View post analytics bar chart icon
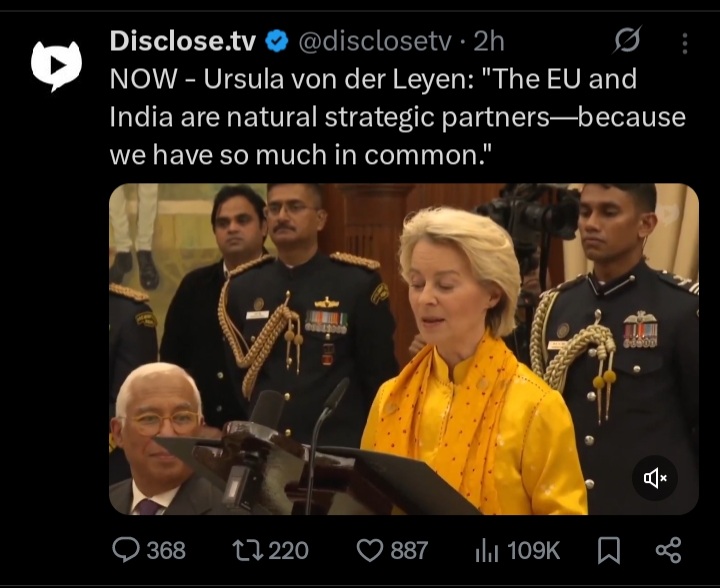The image size is (720, 588). click(x=487, y=550)
